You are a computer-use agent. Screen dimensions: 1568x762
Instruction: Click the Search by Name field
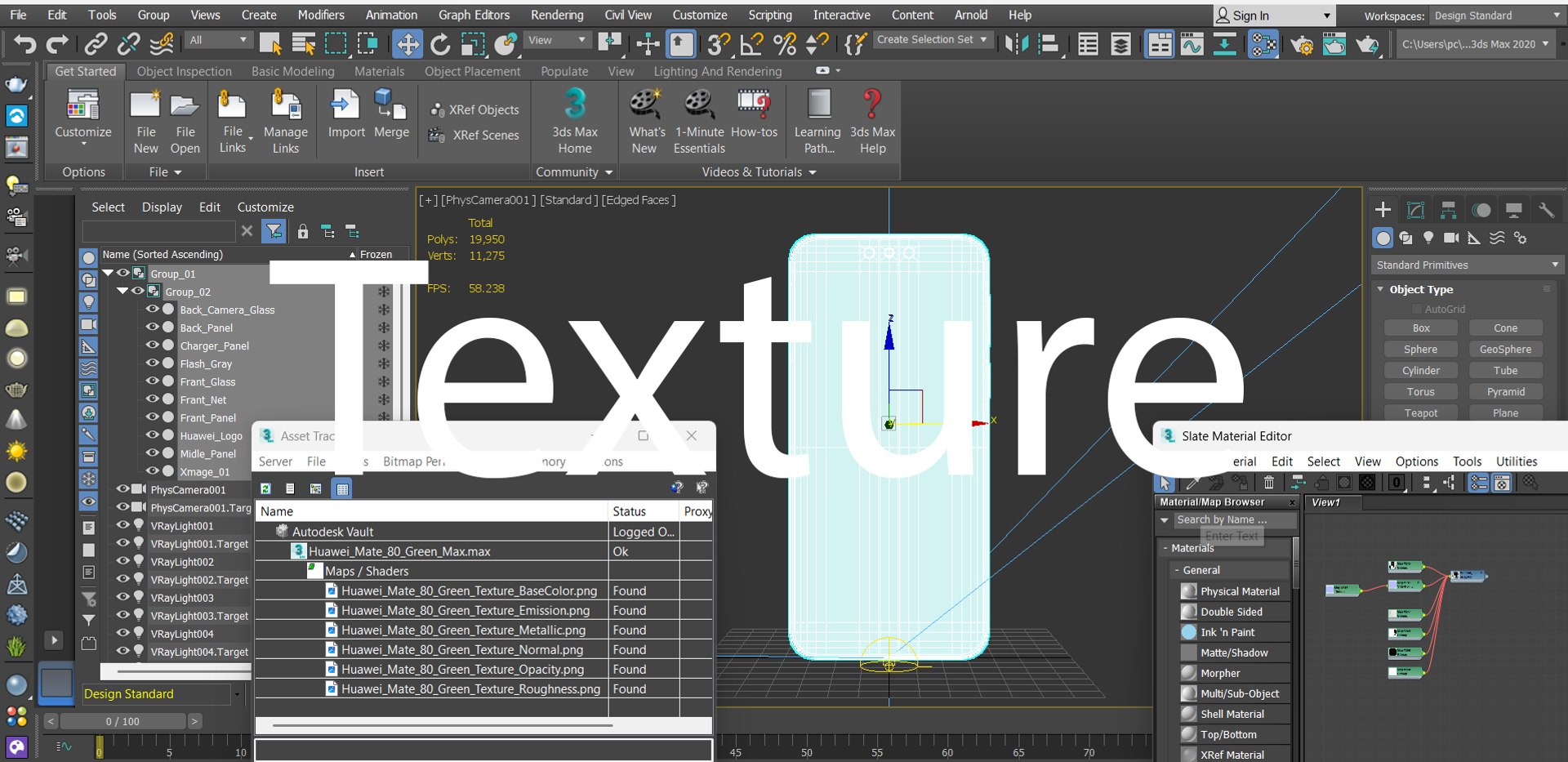pos(1234,519)
